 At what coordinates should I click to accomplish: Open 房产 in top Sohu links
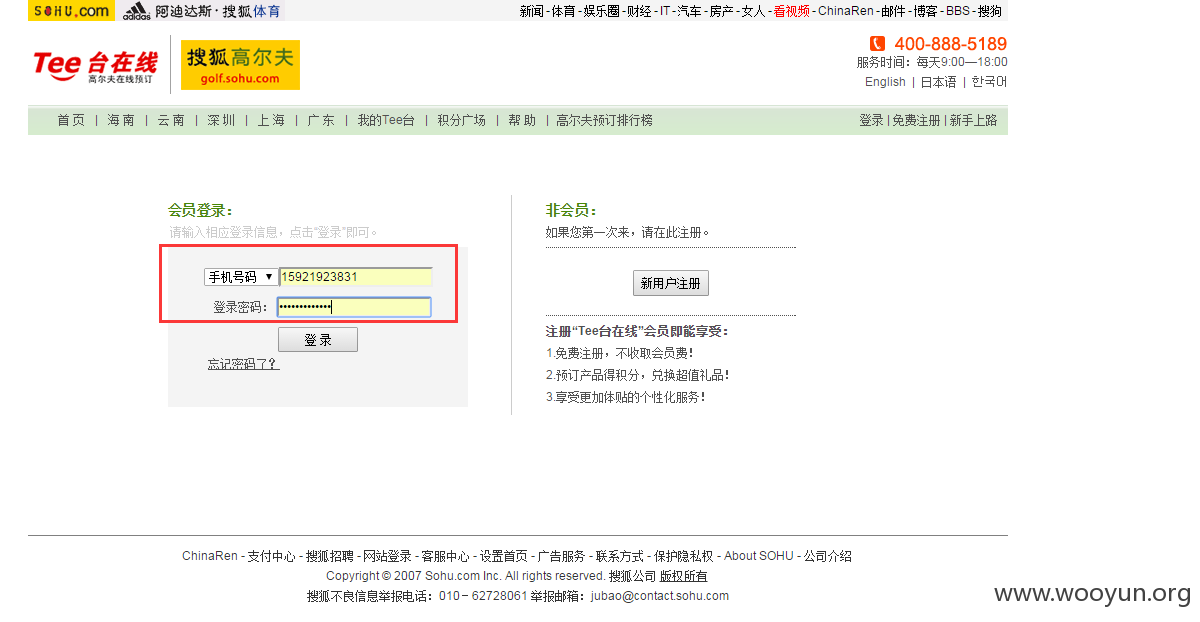(722, 11)
